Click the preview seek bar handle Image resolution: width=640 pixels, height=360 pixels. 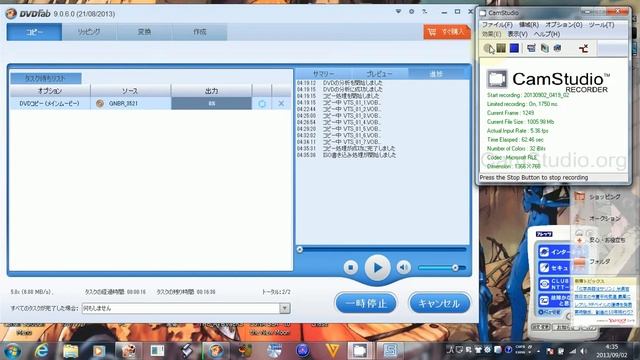(x=300, y=249)
